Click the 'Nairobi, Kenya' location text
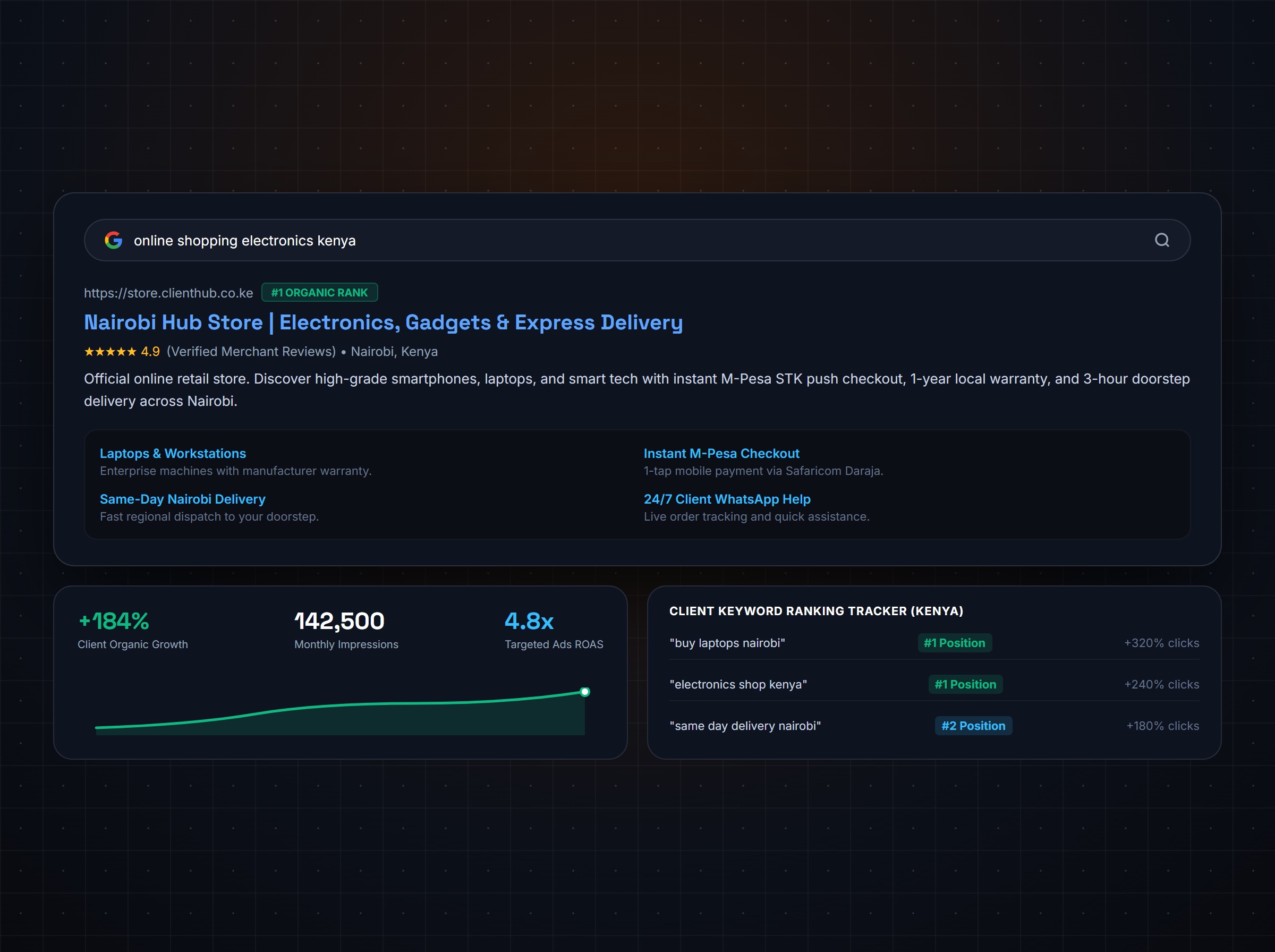This screenshot has height=952, width=1275. pyautogui.click(x=394, y=352)
